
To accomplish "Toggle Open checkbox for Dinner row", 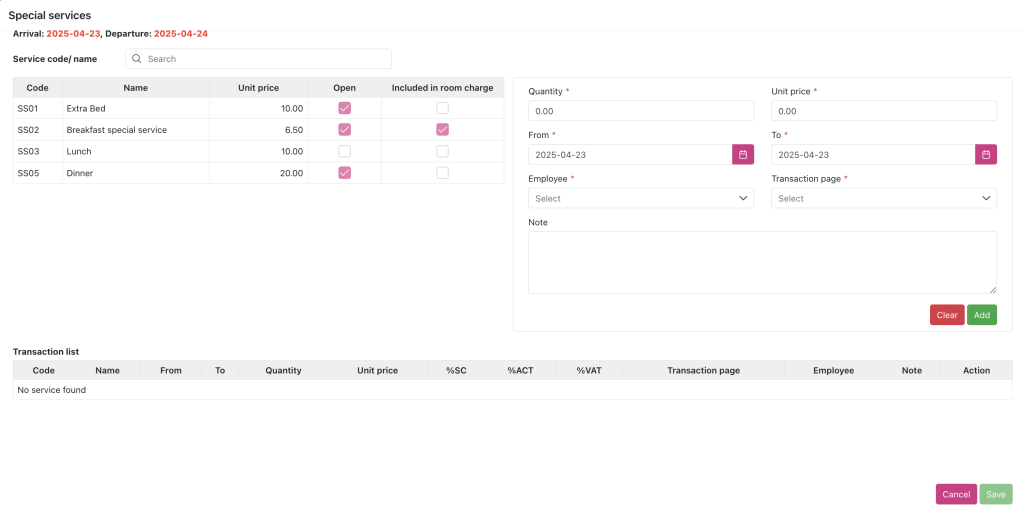I will (x=344, y=173).
